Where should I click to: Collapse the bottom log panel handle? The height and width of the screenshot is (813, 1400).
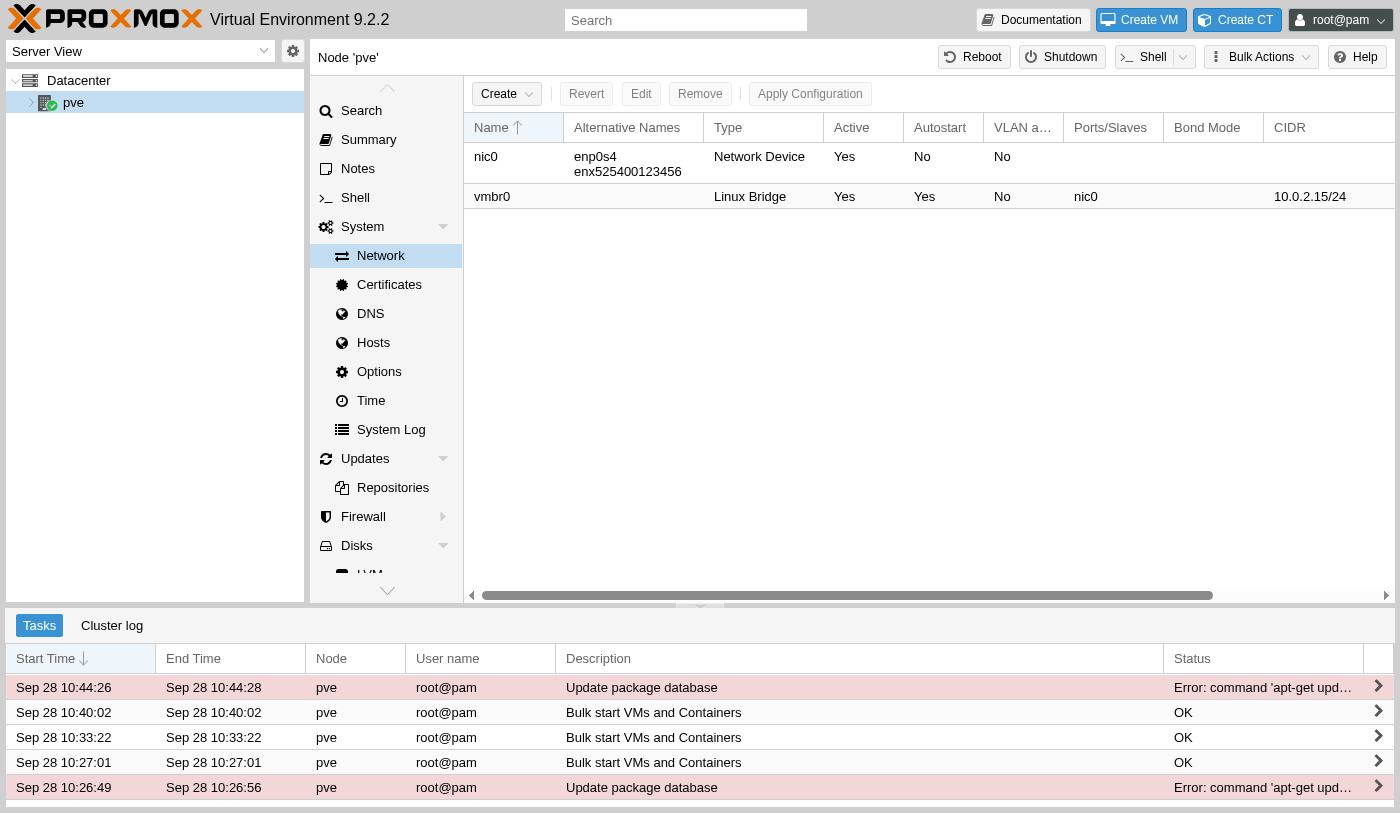700,605
